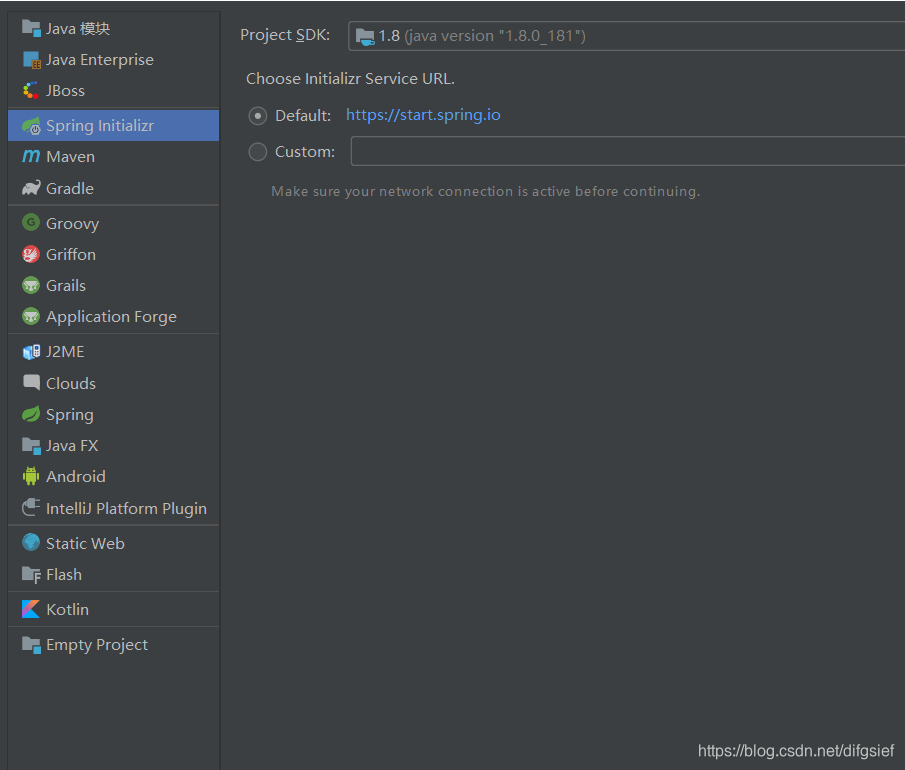Select the Default service URL radio button
This screenshot has height=770, width=905.
pyautogui.click(x=257, y=116)
